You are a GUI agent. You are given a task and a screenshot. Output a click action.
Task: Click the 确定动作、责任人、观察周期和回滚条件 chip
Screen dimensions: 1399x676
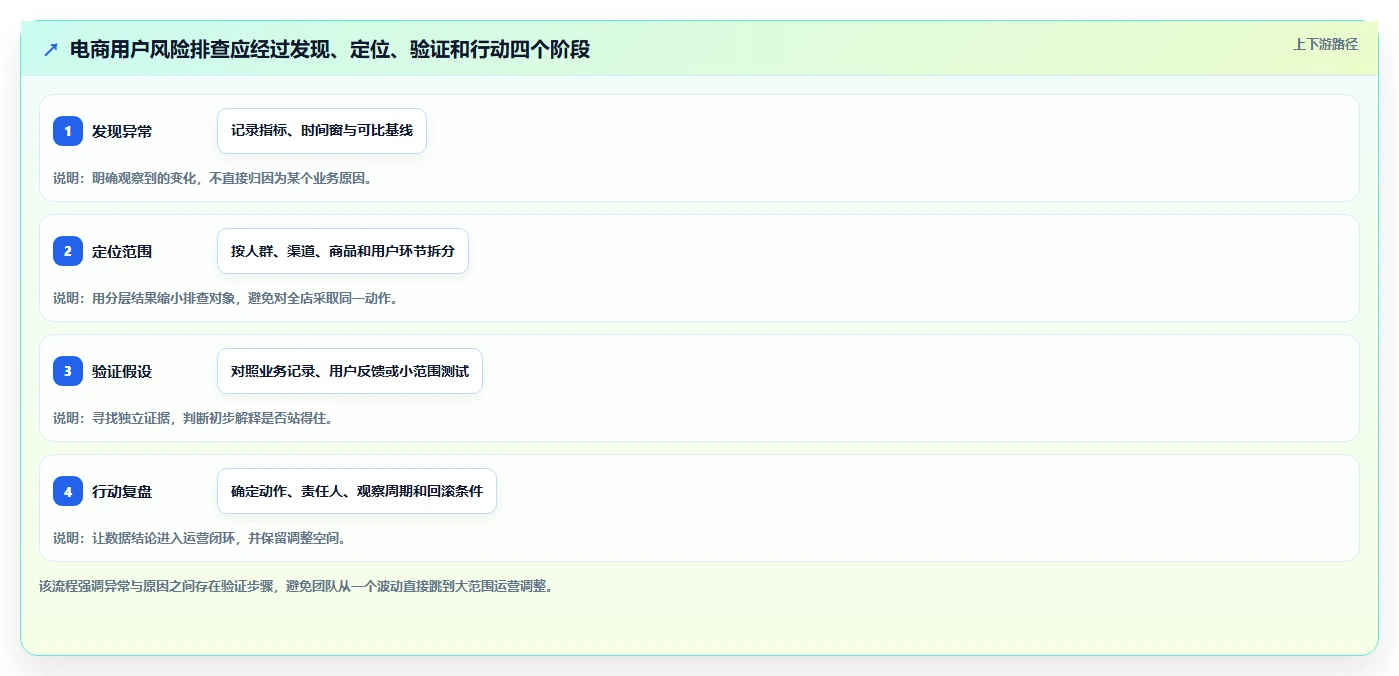coord(357,491)
